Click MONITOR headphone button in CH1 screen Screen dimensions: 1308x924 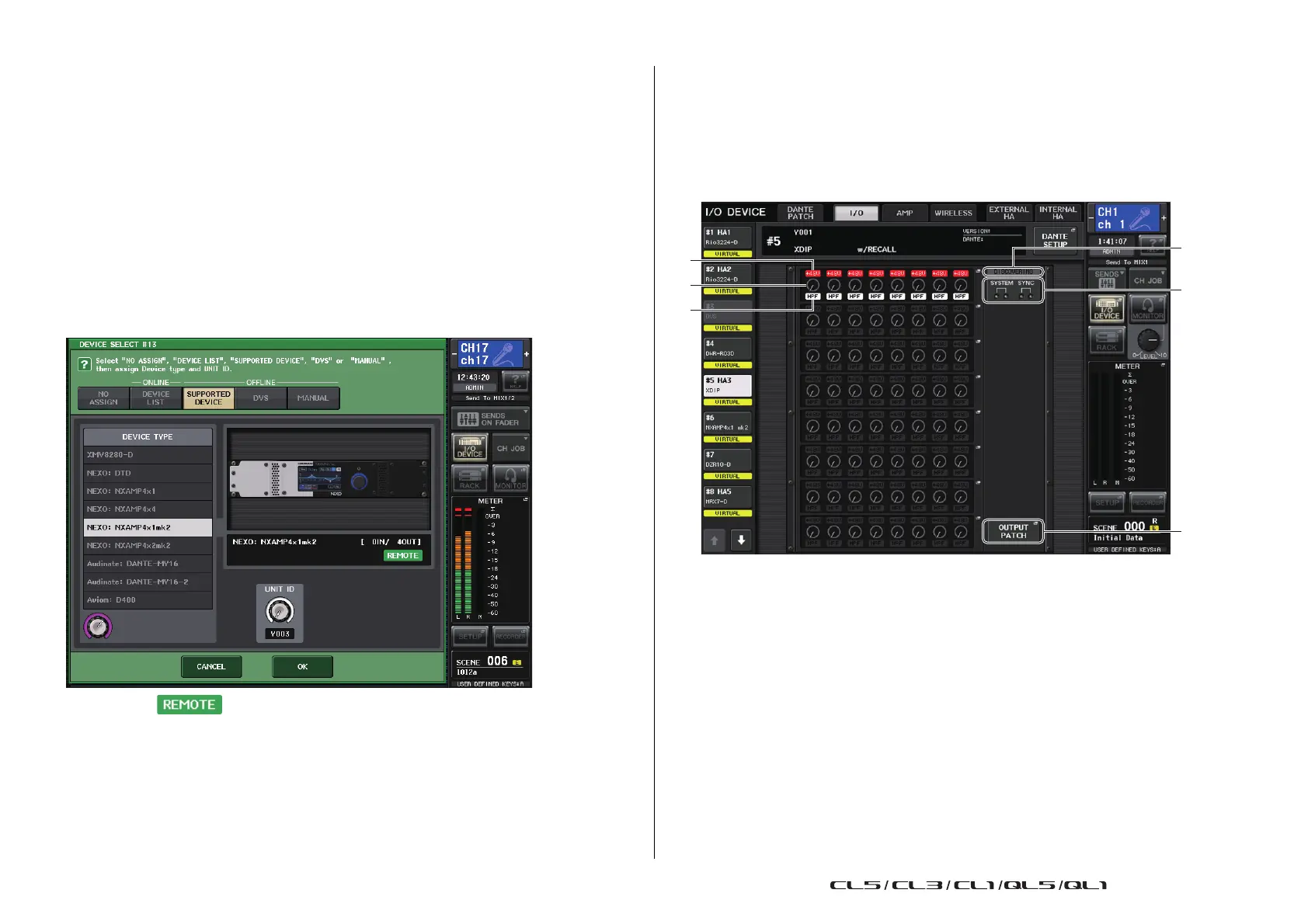[1148, 308]
